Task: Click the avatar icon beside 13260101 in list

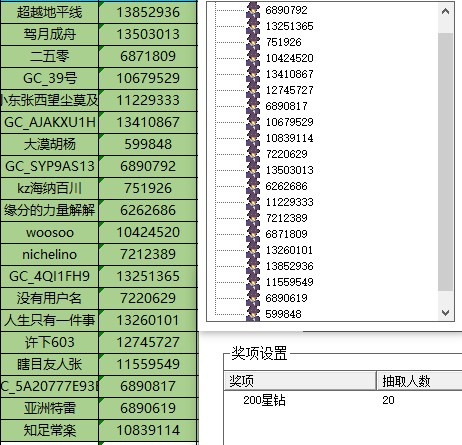Action: tap(253, 250)
